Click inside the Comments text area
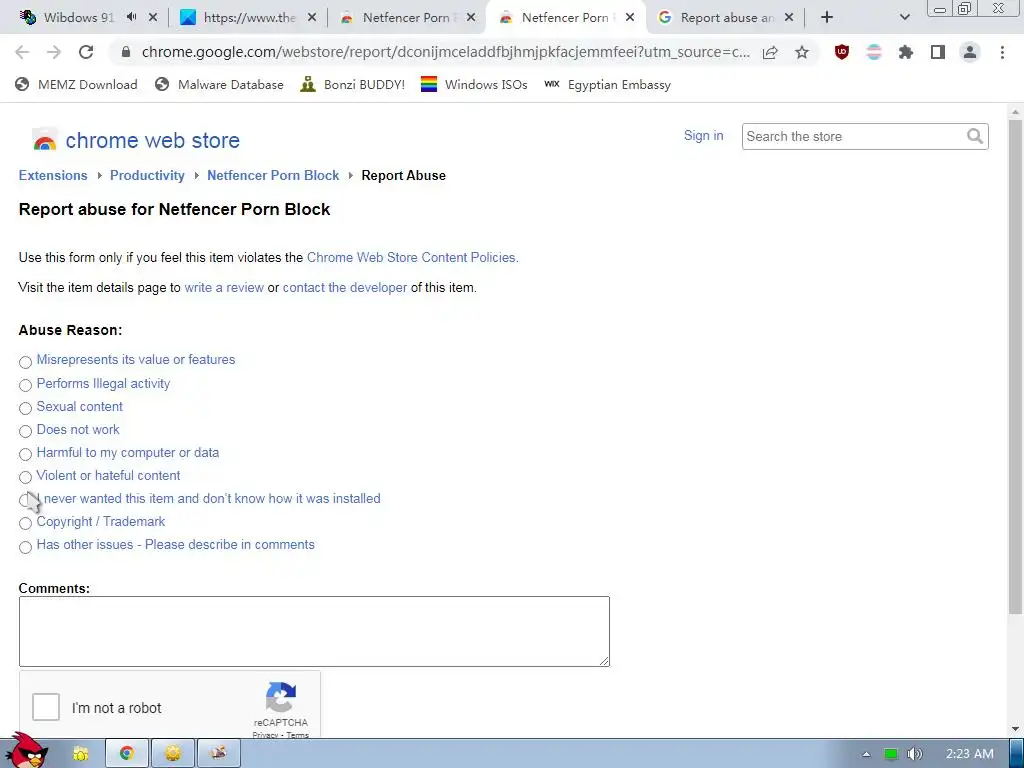 coord(314,631)
